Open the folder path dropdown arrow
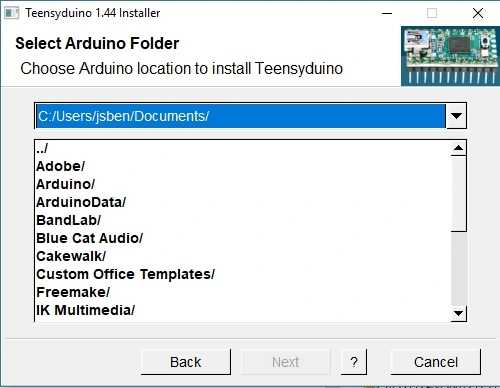 click(x=456, y=116)
